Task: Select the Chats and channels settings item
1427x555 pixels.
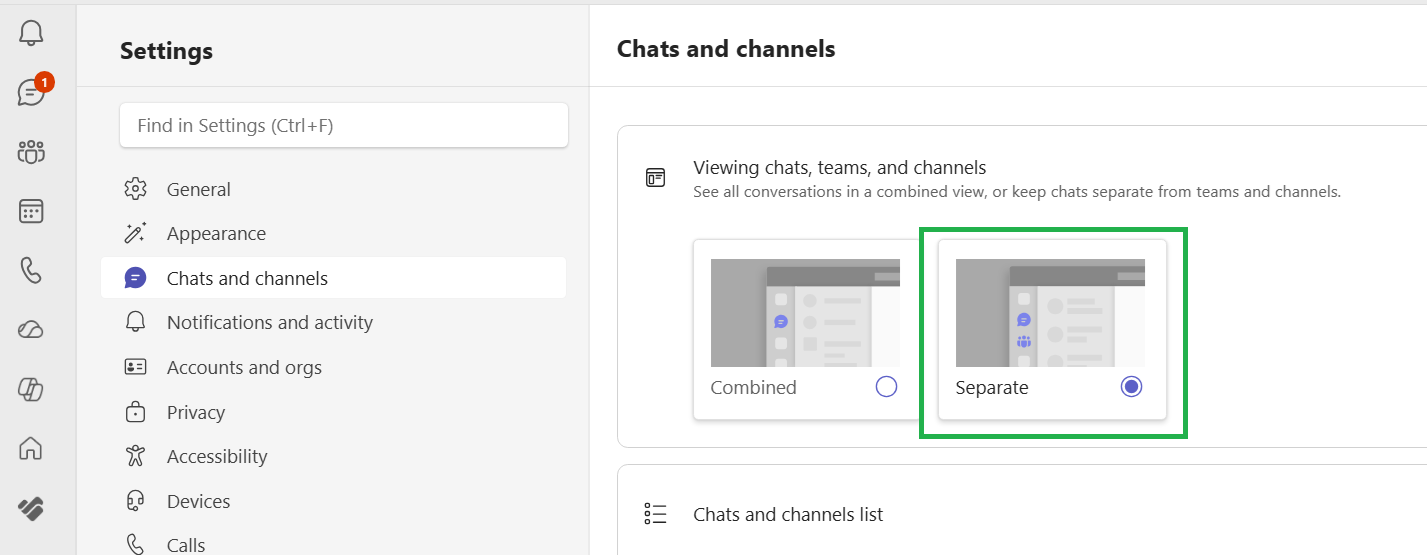Action: coord(333,278)
